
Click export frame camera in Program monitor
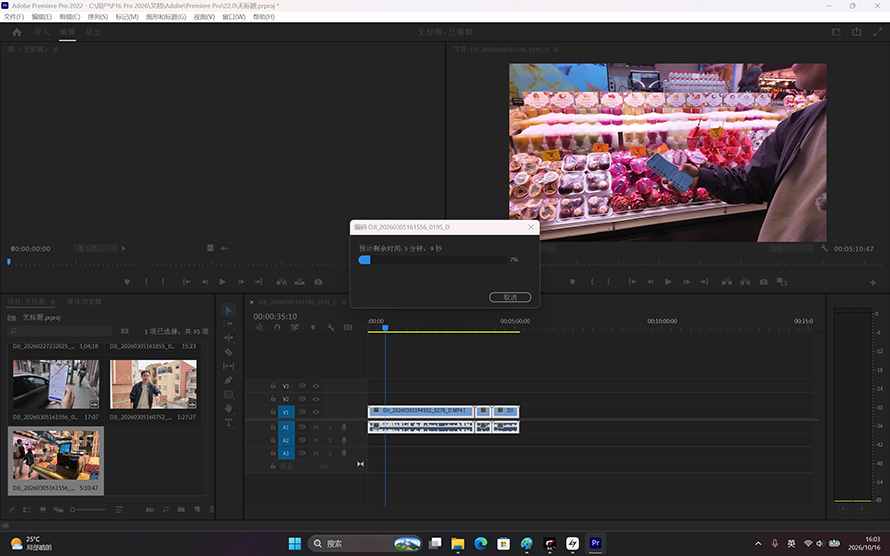coord(763,281)
